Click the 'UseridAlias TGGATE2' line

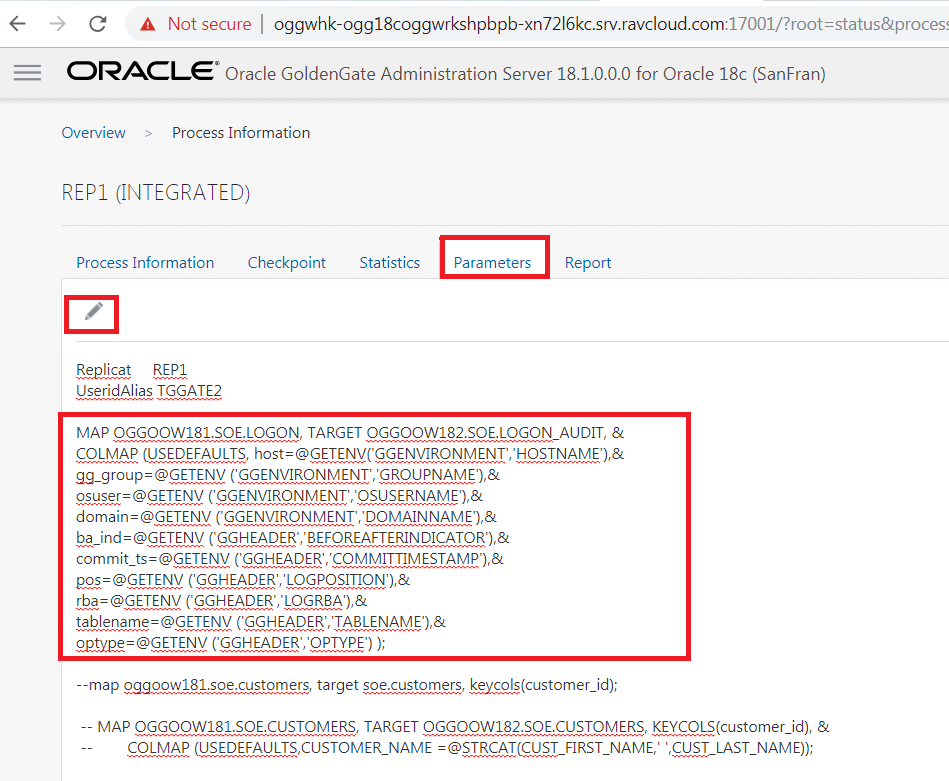coord(149,390)
